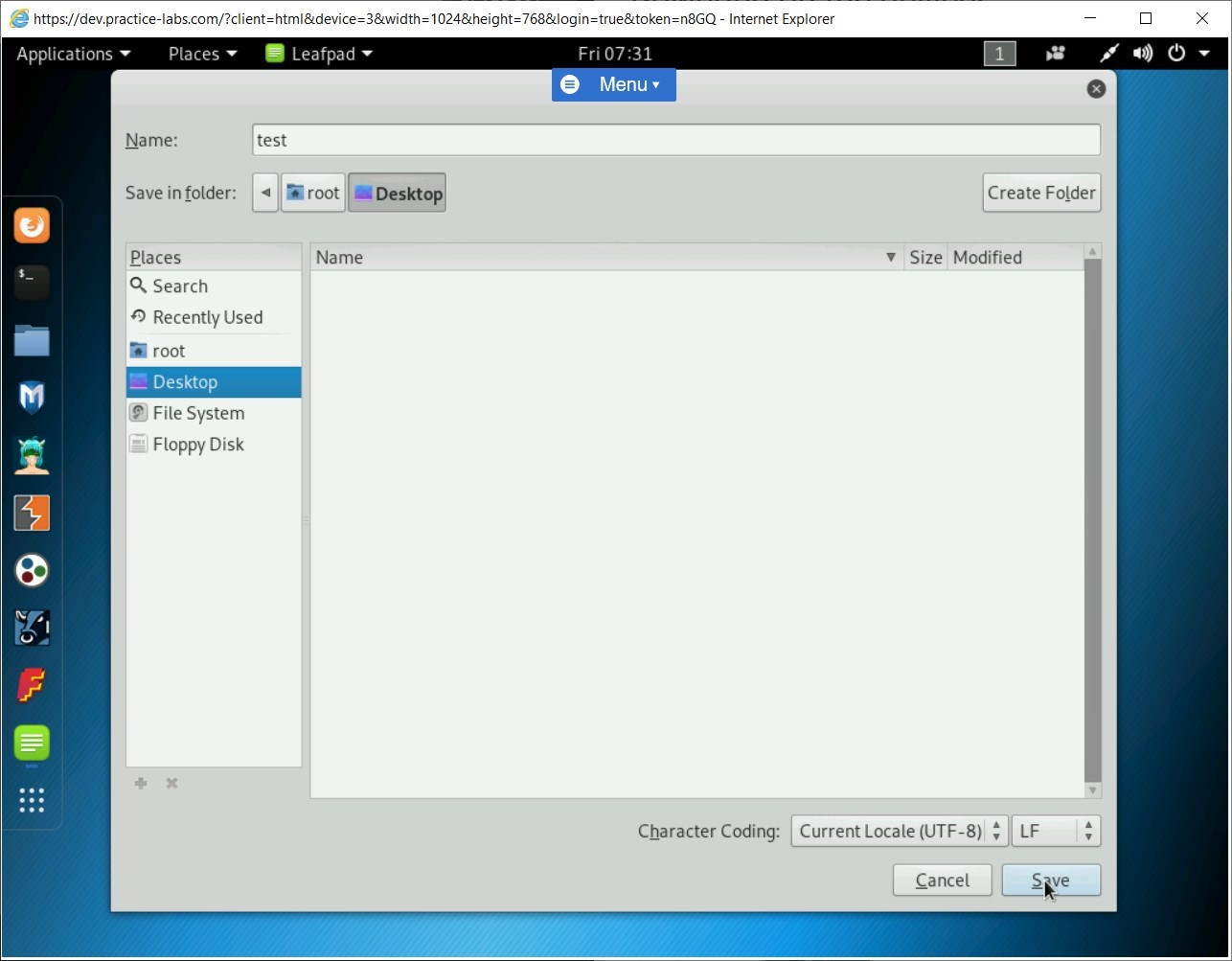Open the Character Coding dropdown
The height and width of the screenshot is (961, 1232).
point(898,831)
